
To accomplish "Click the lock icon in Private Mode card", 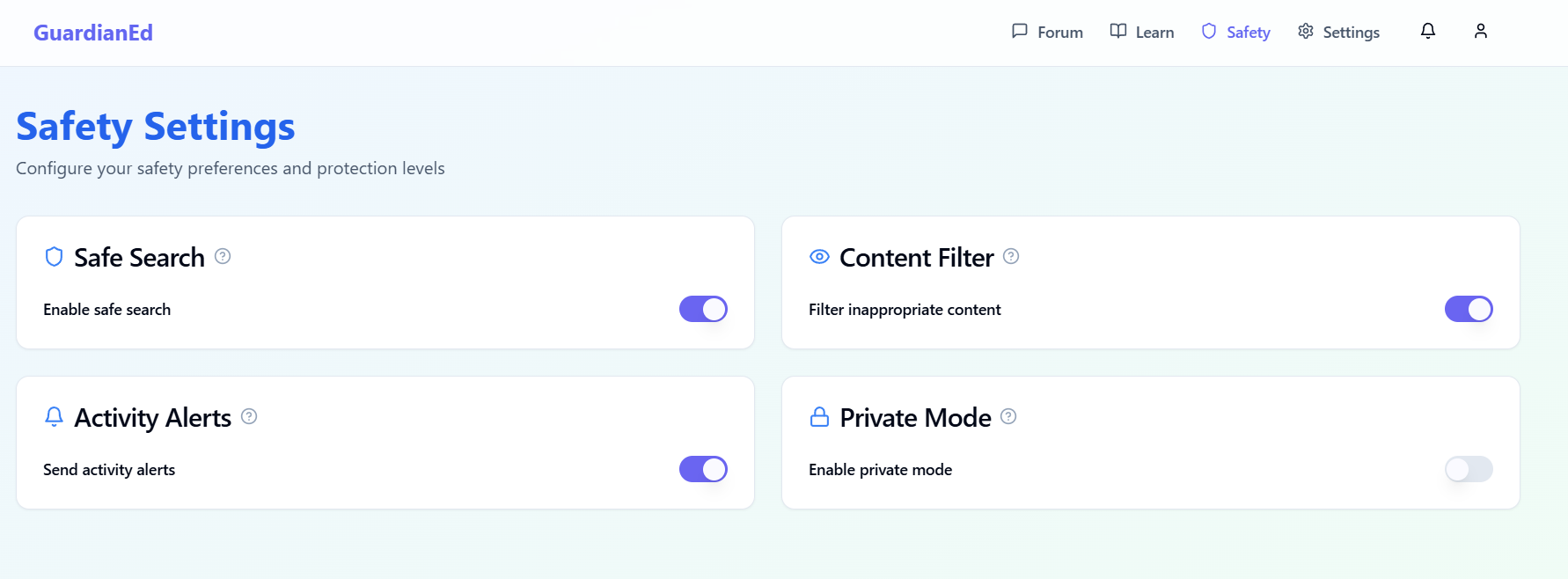I will click(x=819, y=417).
